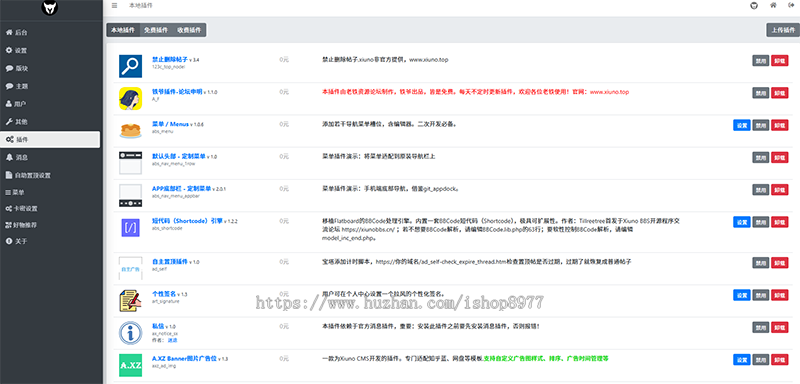800x384 pixels.
Task: Open 菜单 in the sidebar
Action: click(x=50, y=192)
